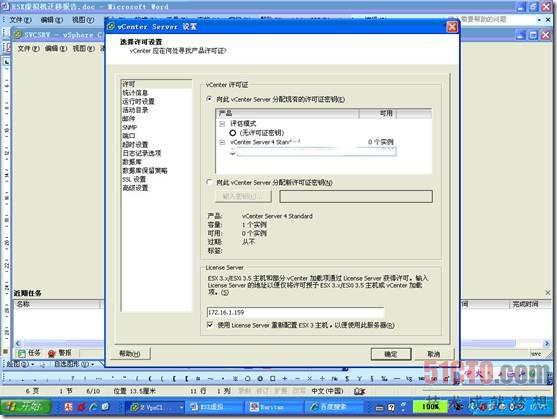Click the vCenter Server settings dialog title icon
The image size is (557, 419).
[x=112, y=27]
